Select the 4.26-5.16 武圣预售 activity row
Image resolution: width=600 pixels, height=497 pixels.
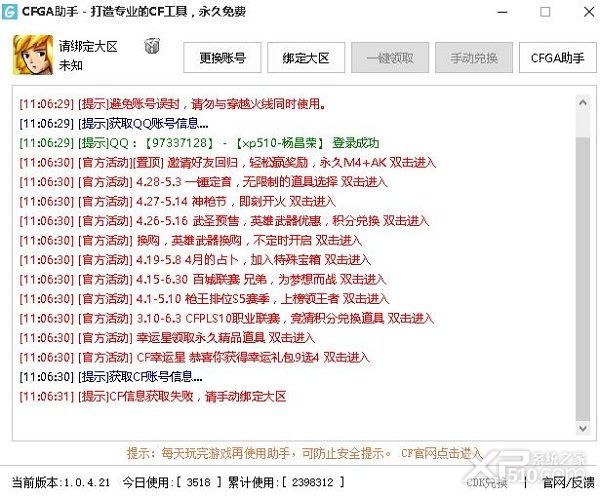pyautogui.click(x=224, y=221)
